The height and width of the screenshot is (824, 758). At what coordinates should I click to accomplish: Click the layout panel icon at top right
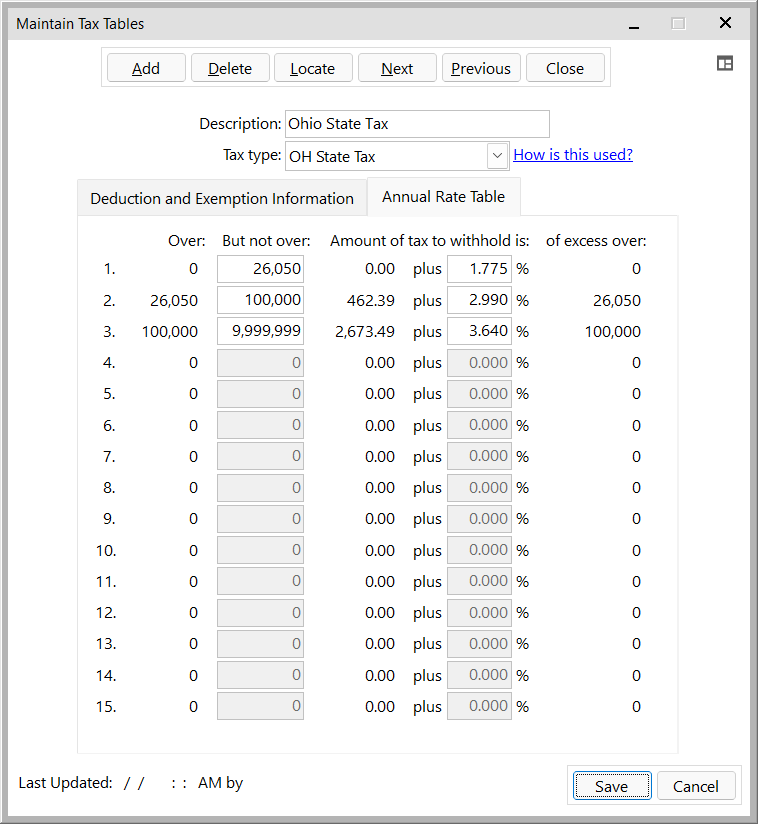(x=725, y=63)
